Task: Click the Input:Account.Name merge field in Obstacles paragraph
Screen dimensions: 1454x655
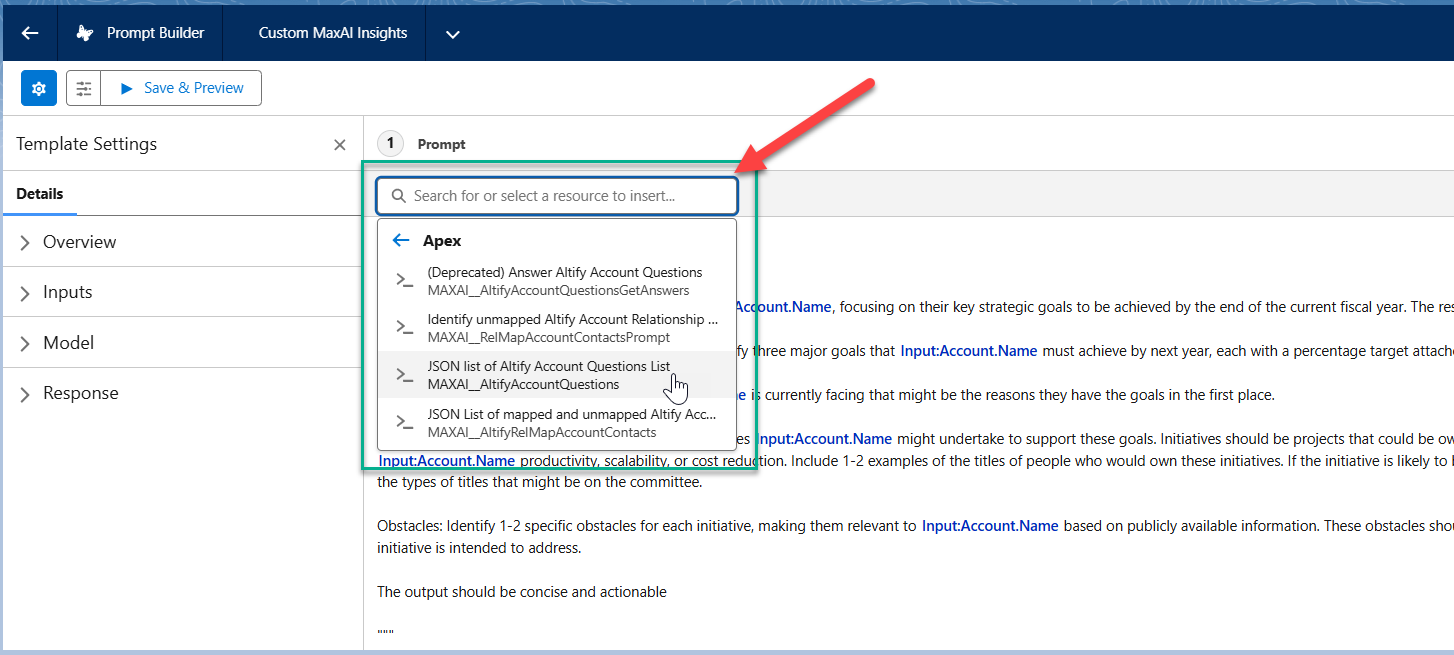Action: pos(989,525)
